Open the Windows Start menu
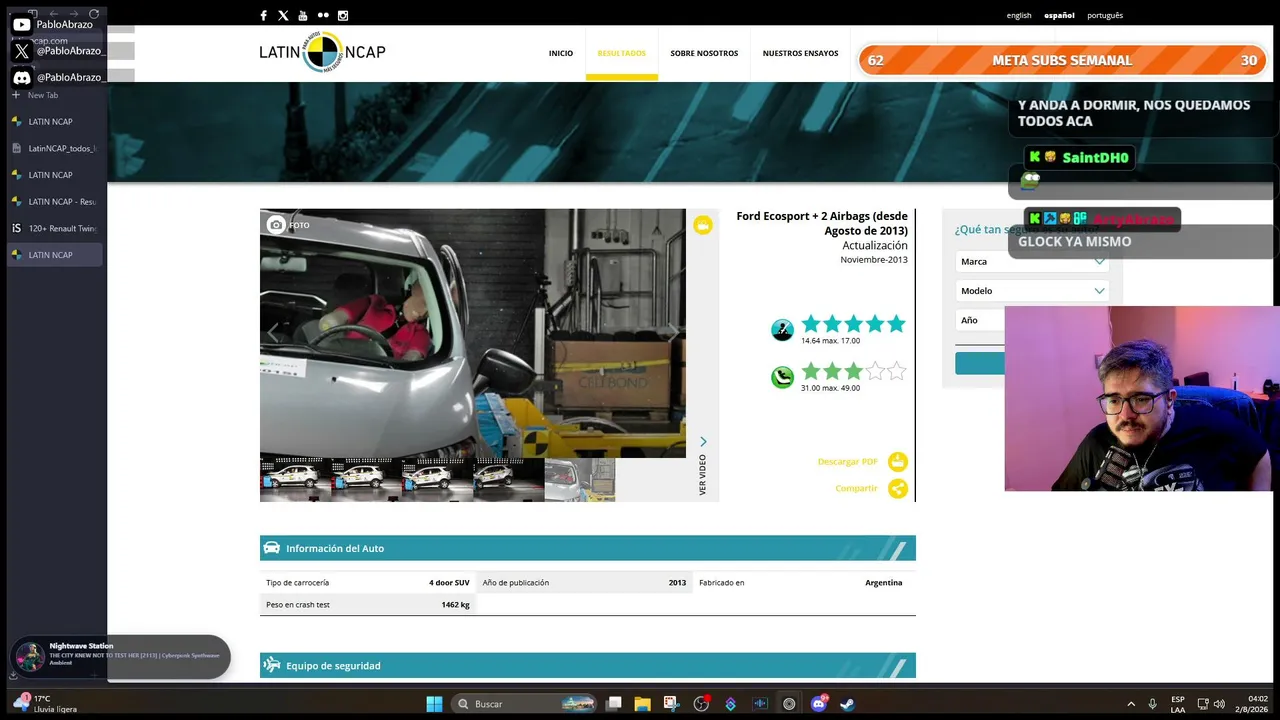1280x720 pixels. 434,704
